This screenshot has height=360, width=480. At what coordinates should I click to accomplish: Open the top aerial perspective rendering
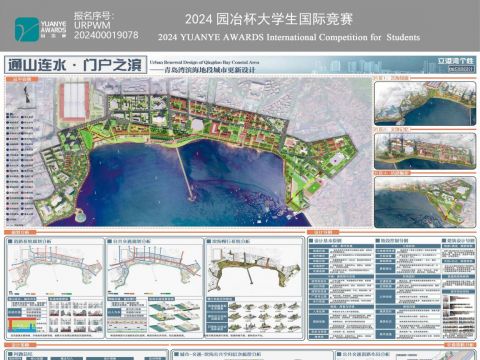click(425, 104)
